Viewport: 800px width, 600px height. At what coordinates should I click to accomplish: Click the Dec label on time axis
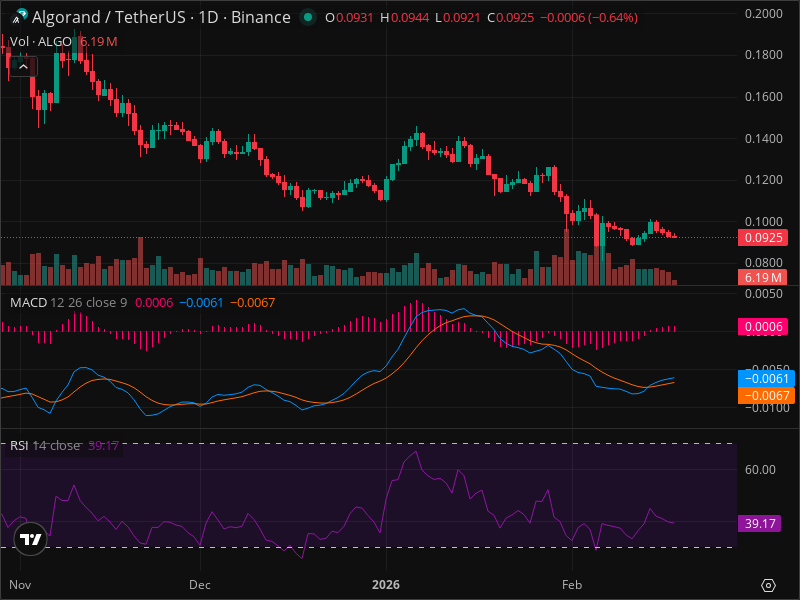(x=199, y=585)
